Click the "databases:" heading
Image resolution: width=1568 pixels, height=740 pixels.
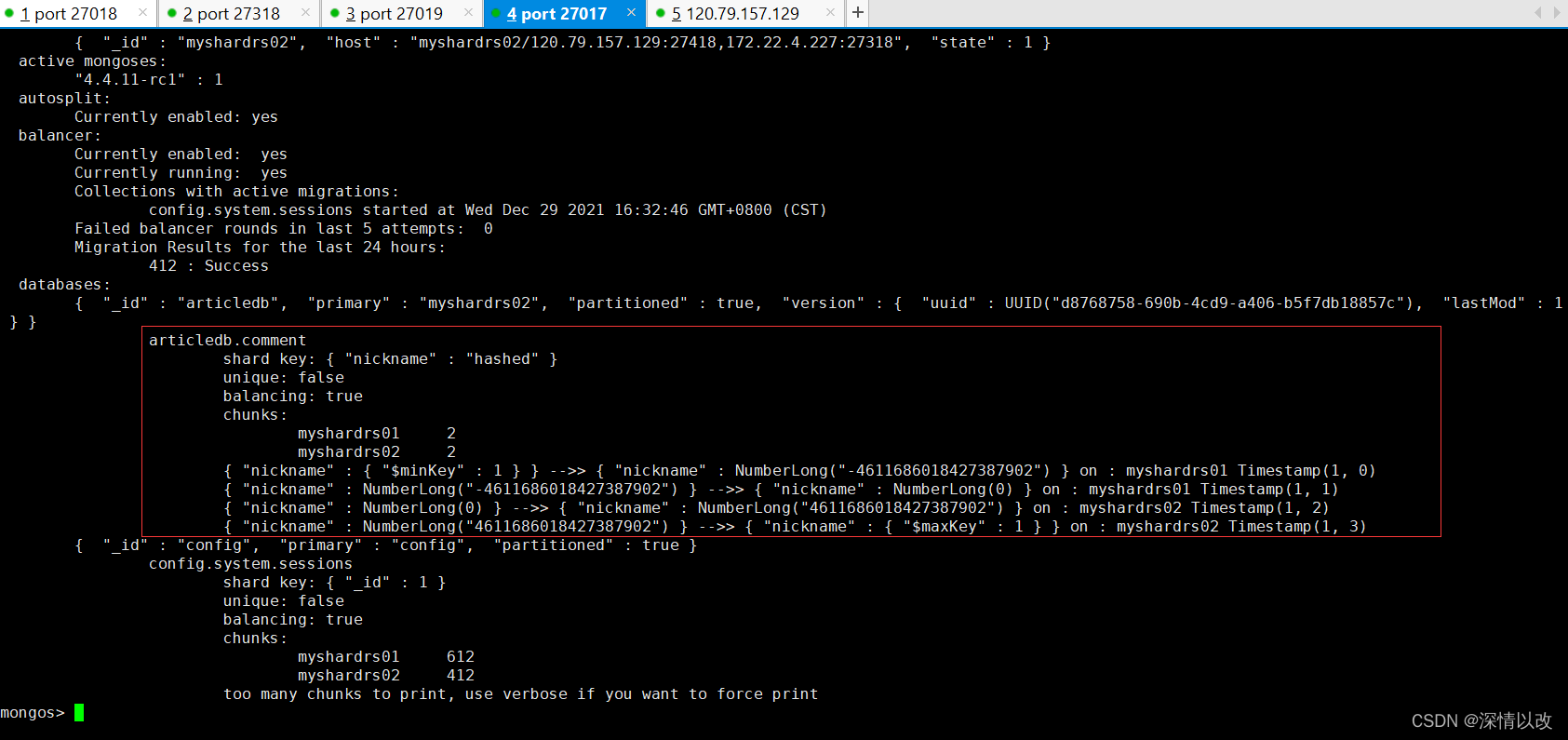64,285
